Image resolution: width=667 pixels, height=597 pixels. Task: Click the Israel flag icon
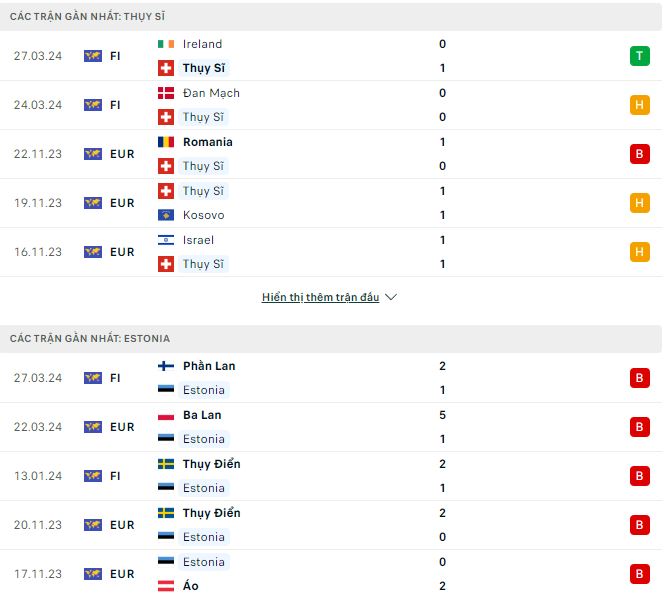[166, 240]
